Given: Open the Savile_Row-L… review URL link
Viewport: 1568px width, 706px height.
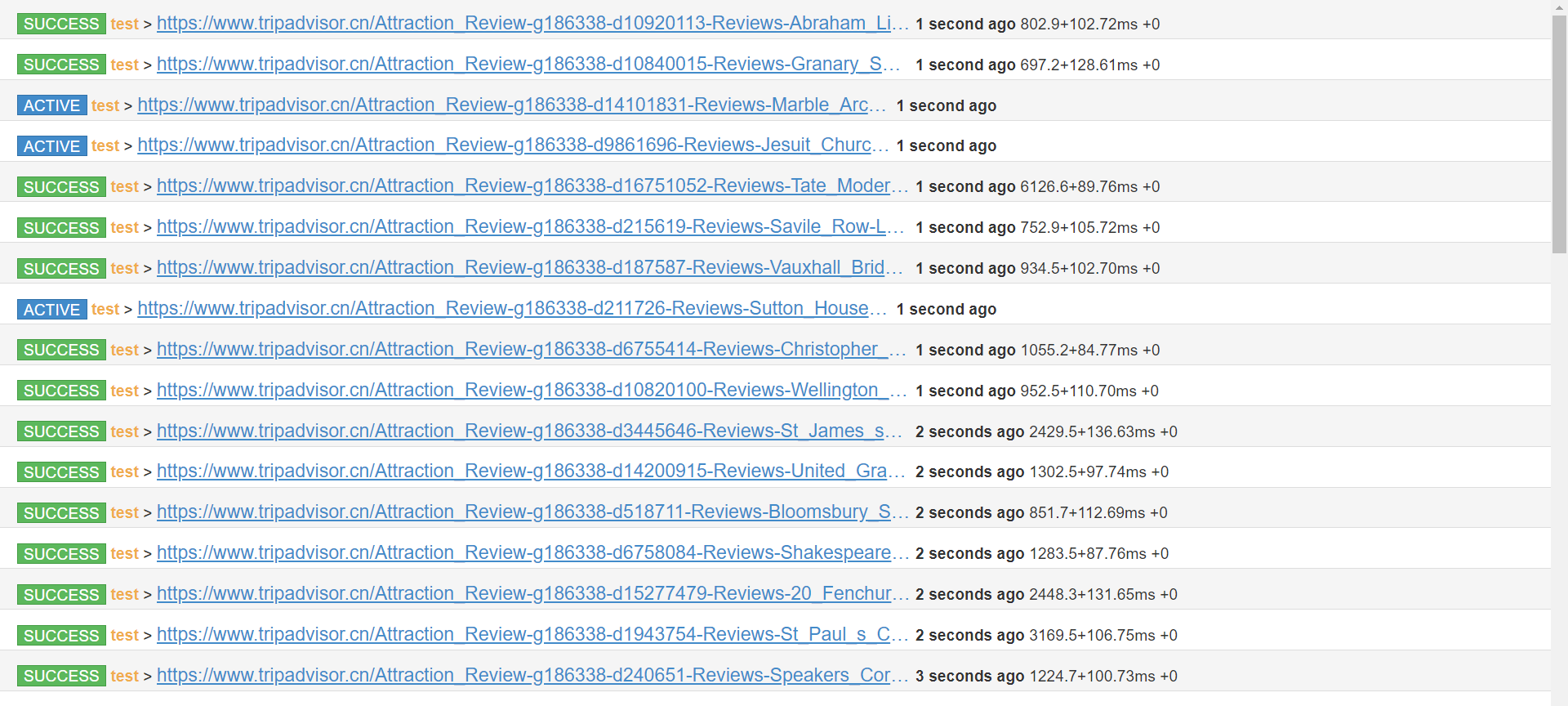Looking at the screenshot, I should click(x=530, y=227).
